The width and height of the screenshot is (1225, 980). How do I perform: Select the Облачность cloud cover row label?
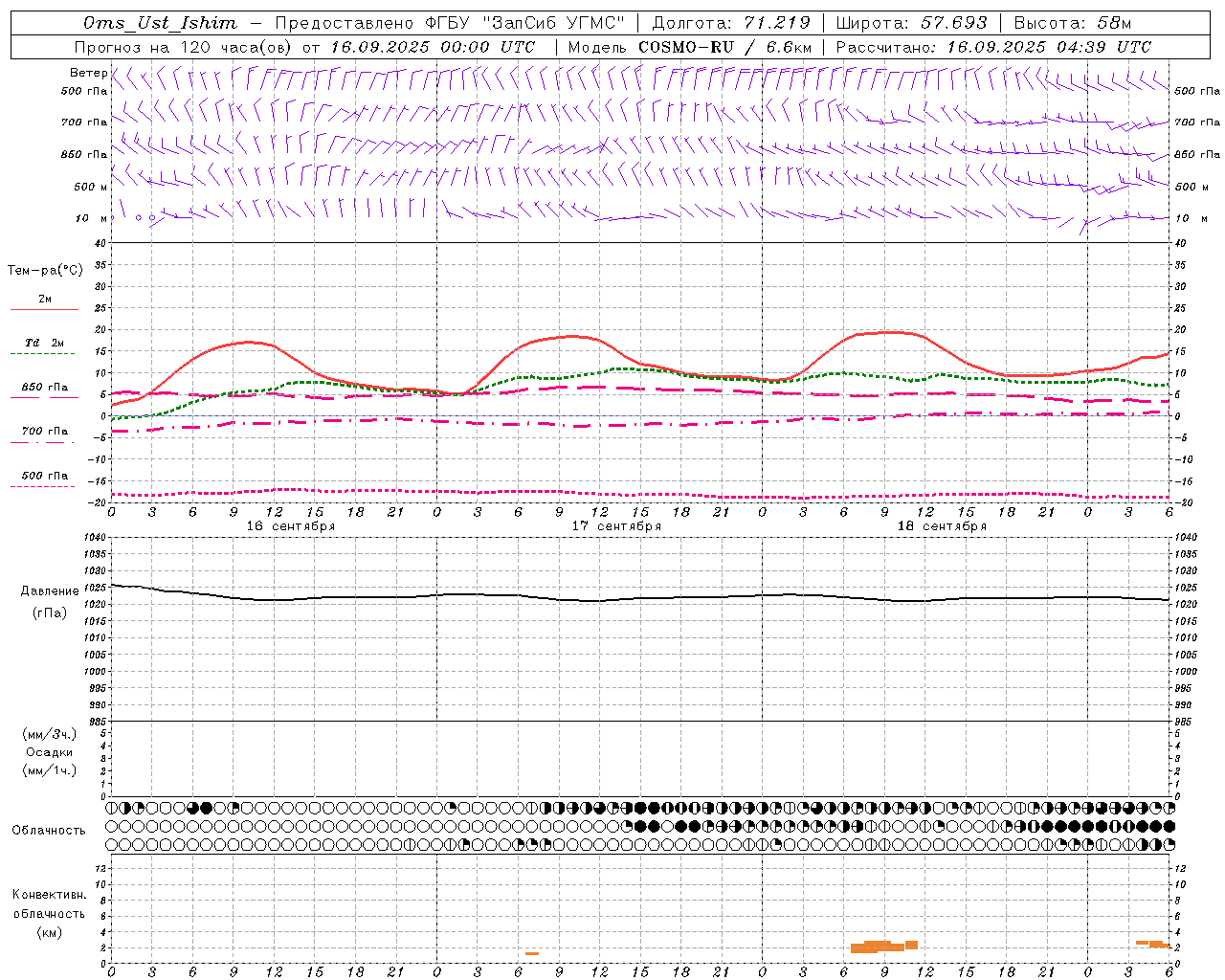(49, 830)
